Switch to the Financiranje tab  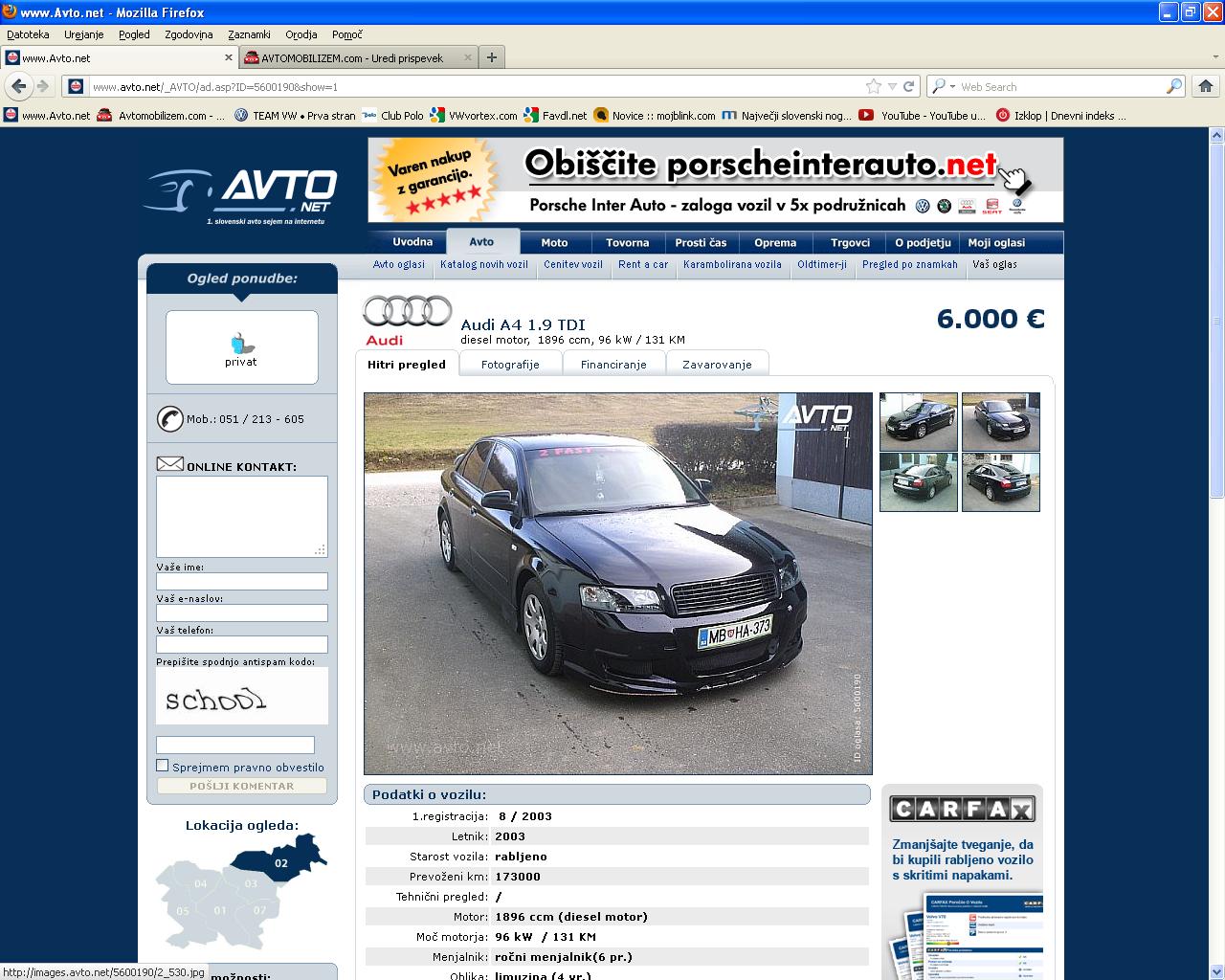tap(613, 364)
